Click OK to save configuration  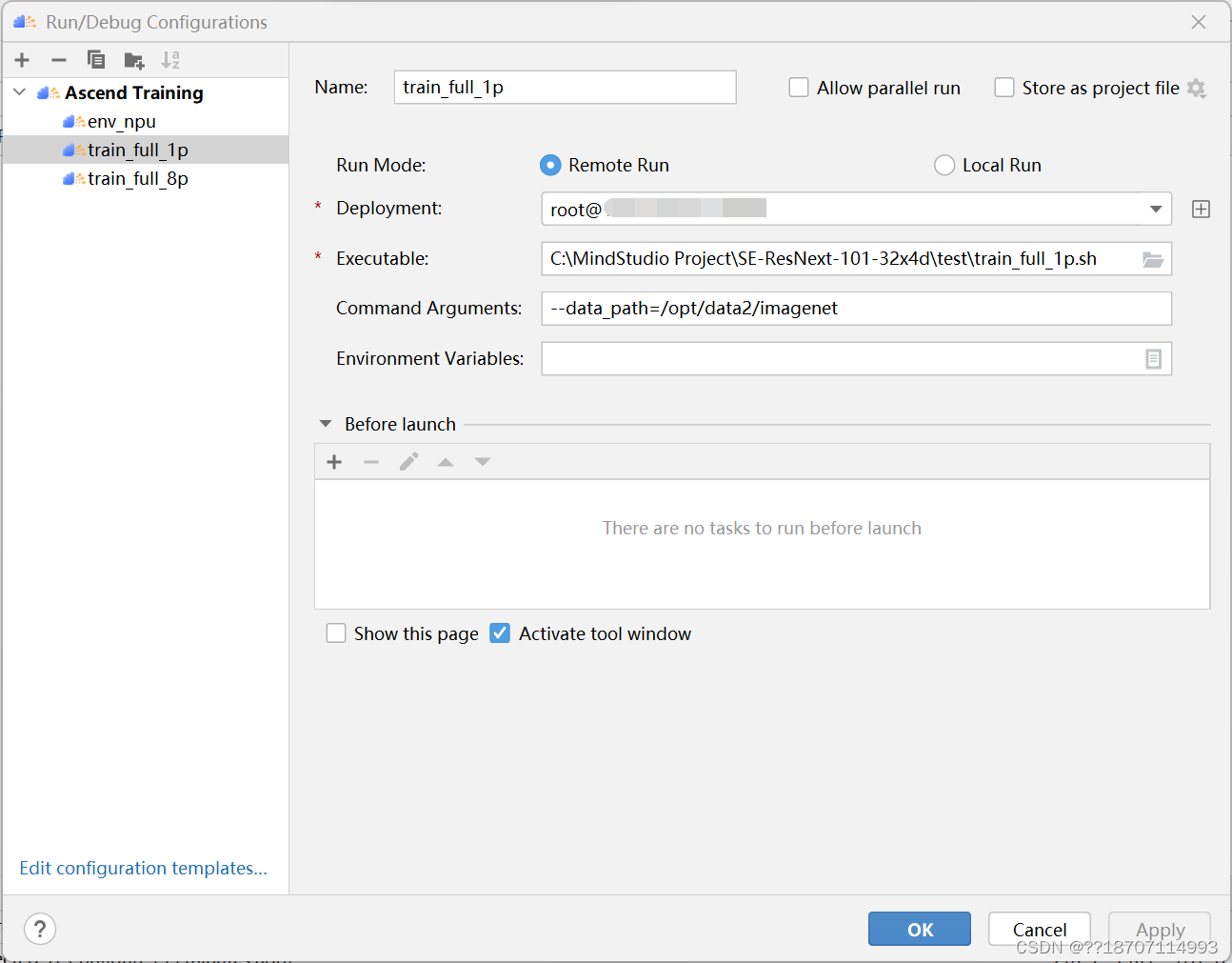tap(920, 929)
